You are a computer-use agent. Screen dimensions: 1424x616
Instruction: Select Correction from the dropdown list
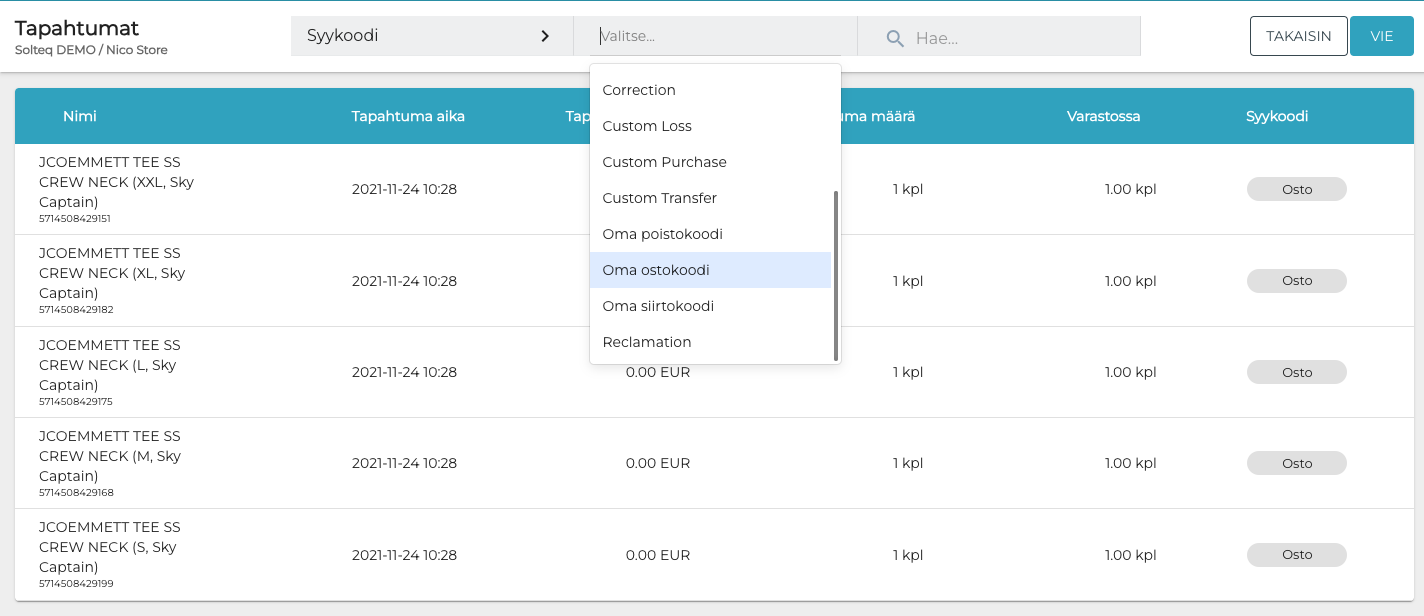click(639, 90)
